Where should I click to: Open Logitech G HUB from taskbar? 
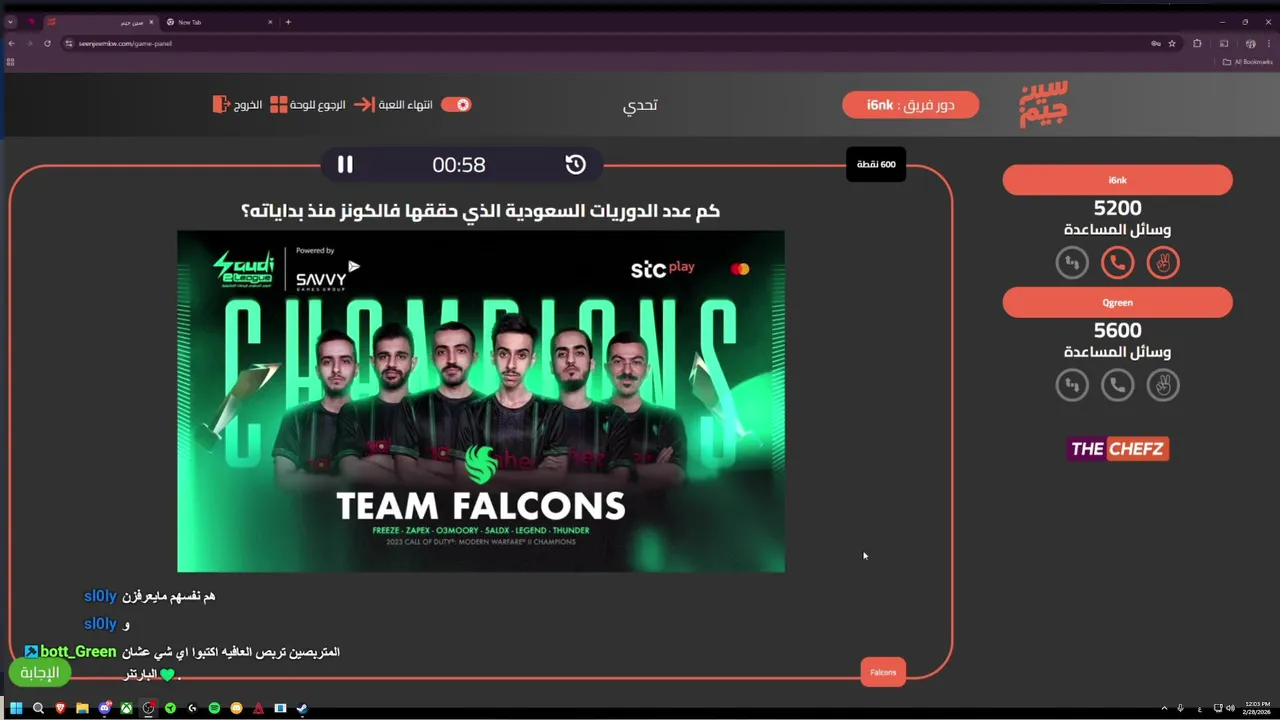point(192,708)
